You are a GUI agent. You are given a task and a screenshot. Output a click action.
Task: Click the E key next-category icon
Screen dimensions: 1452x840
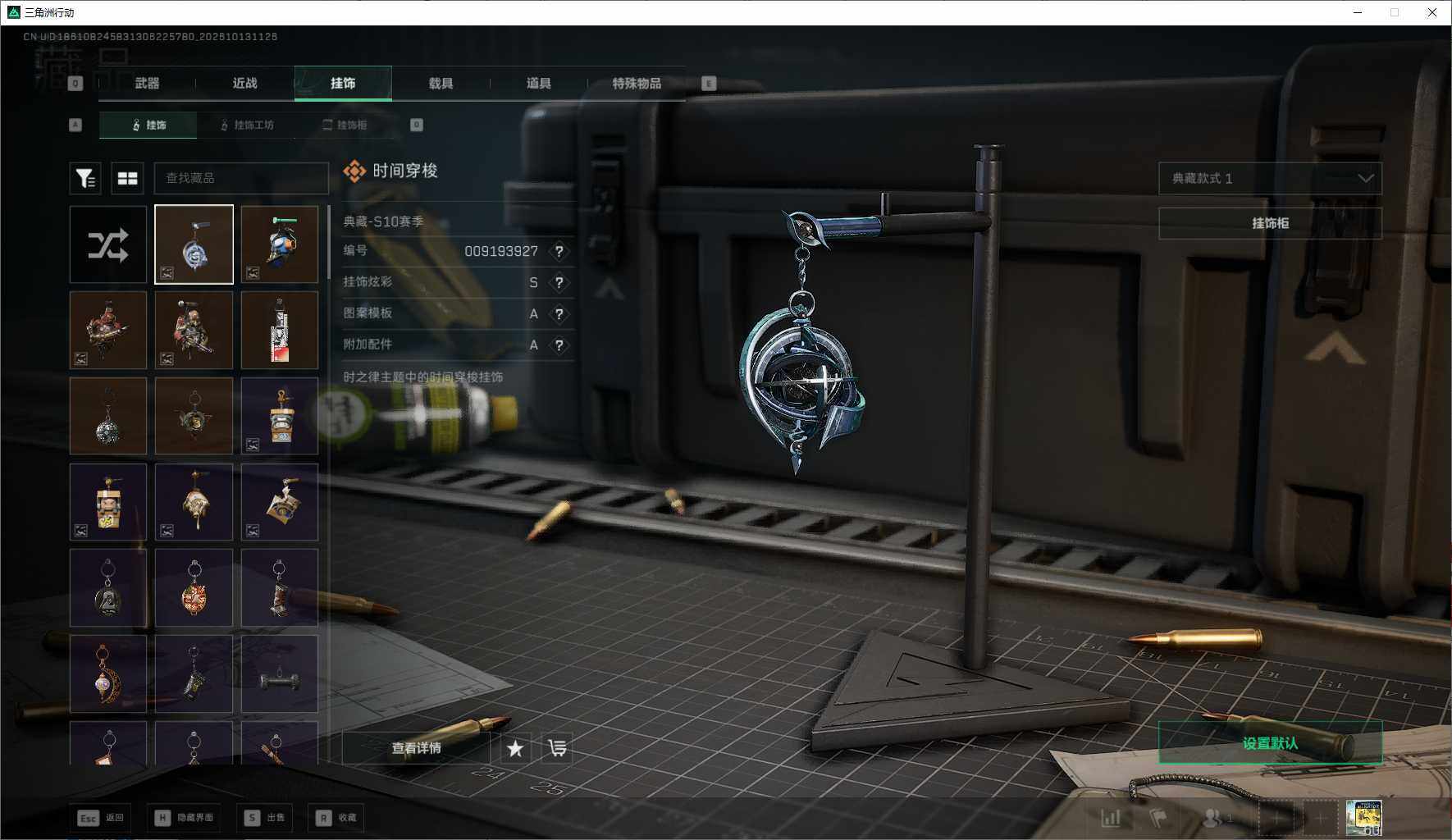click(x=709, y=83)
